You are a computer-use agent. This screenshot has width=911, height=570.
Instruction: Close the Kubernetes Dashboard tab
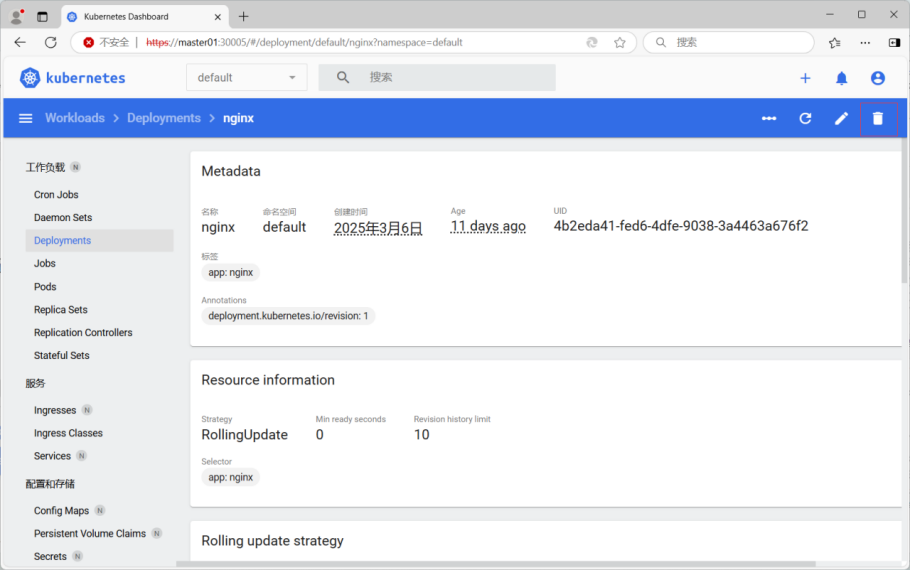218,17
